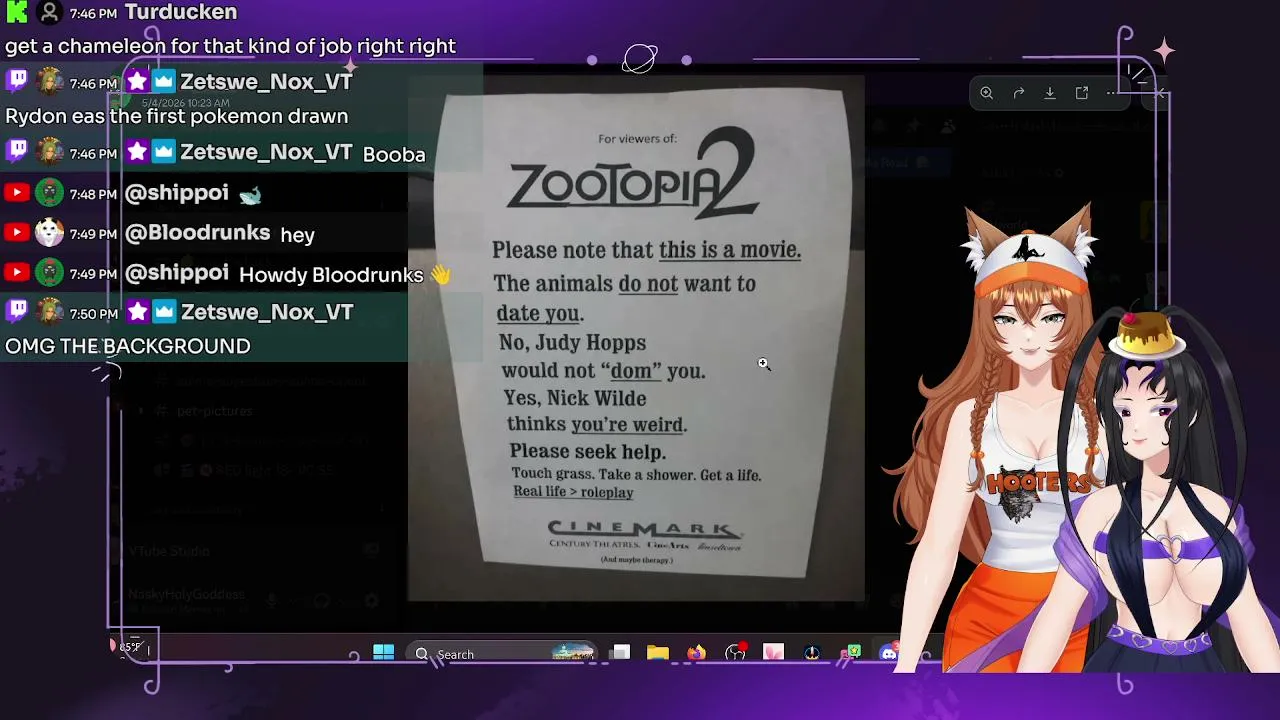1280x720 pixels.
Task: Open Task View on the taskbar
Action: (621, 653)
